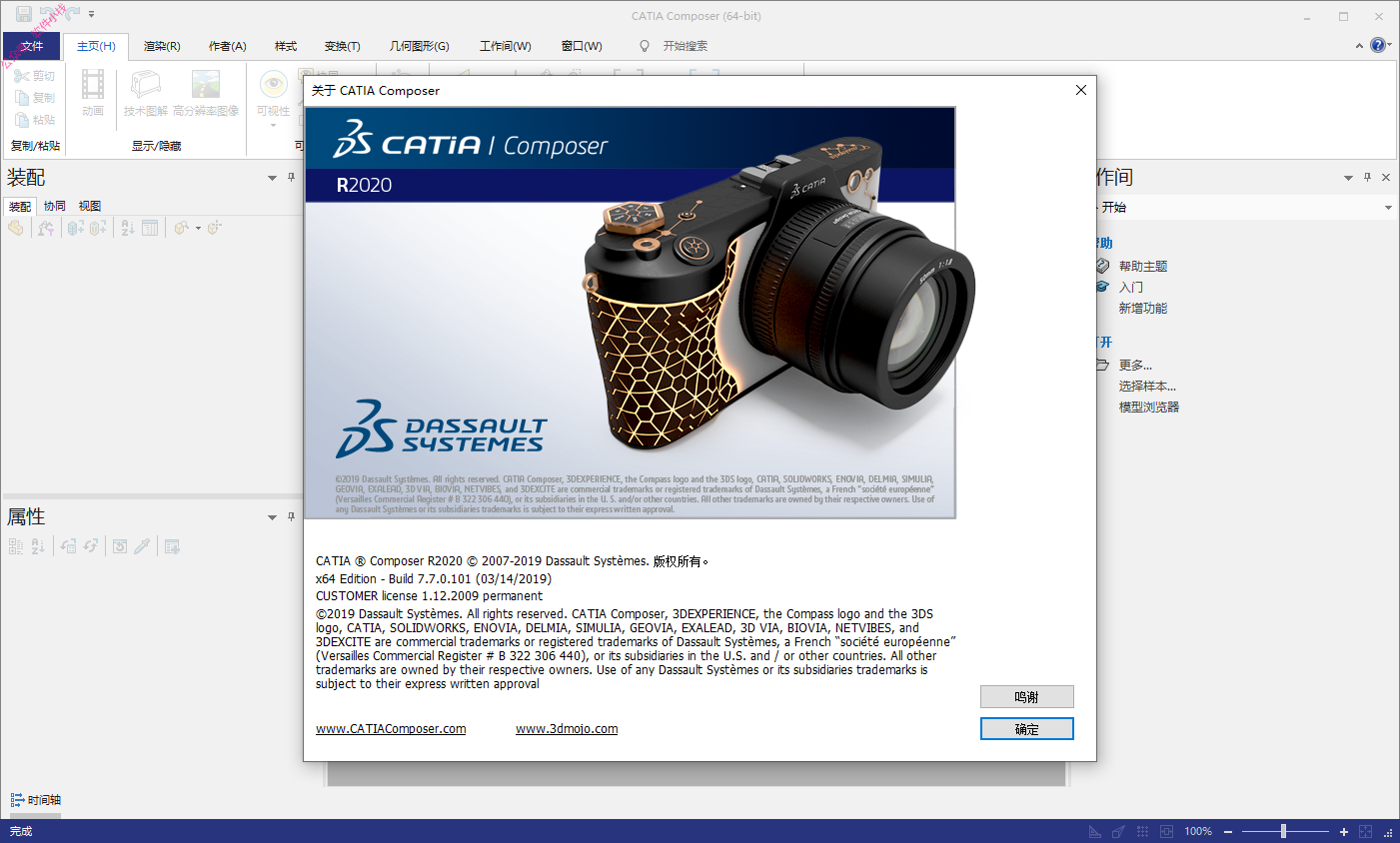Open the 变换(T) ribbon tab
The image size is (1400, 843).
342,46
